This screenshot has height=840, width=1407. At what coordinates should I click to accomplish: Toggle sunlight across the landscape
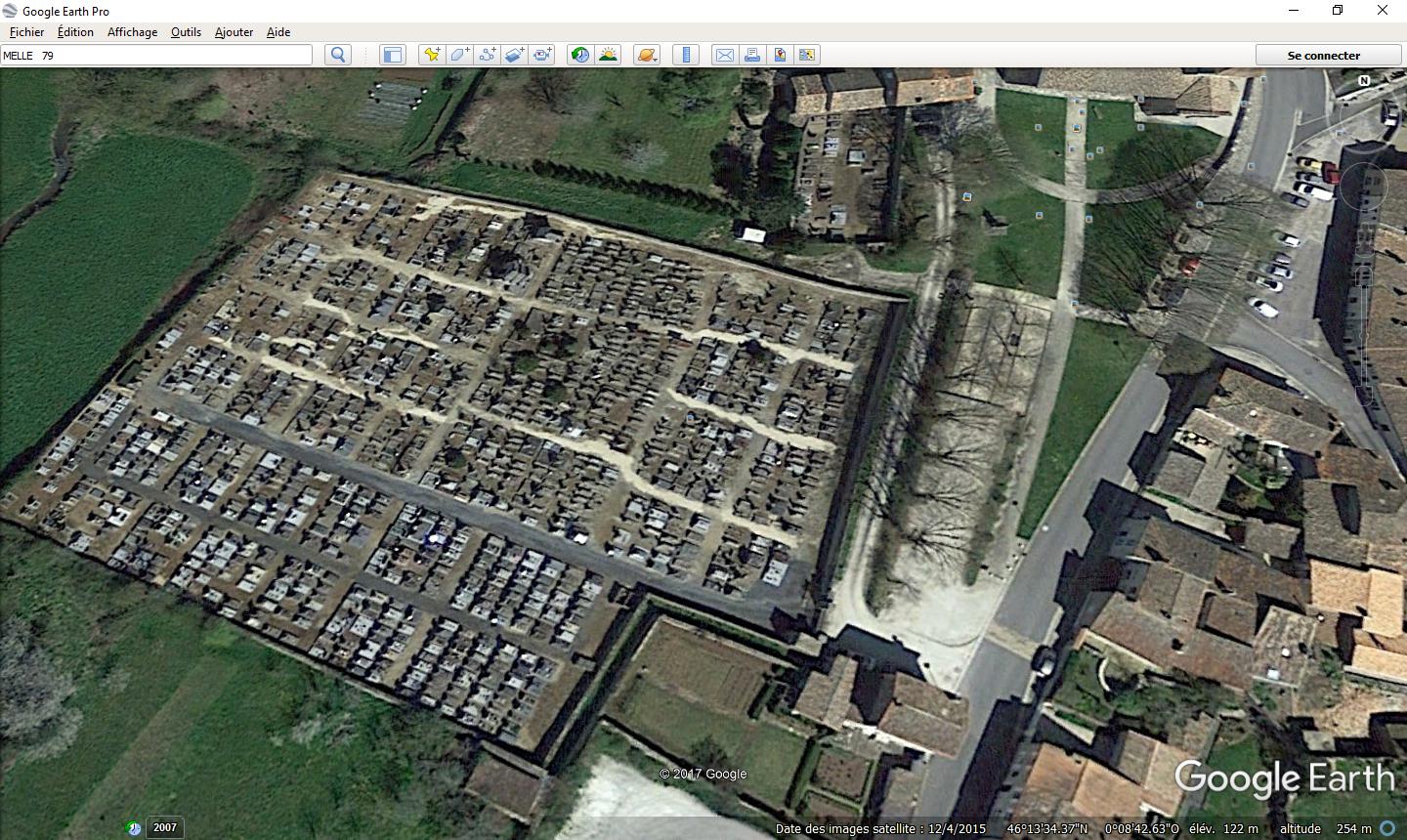point(608,55)
